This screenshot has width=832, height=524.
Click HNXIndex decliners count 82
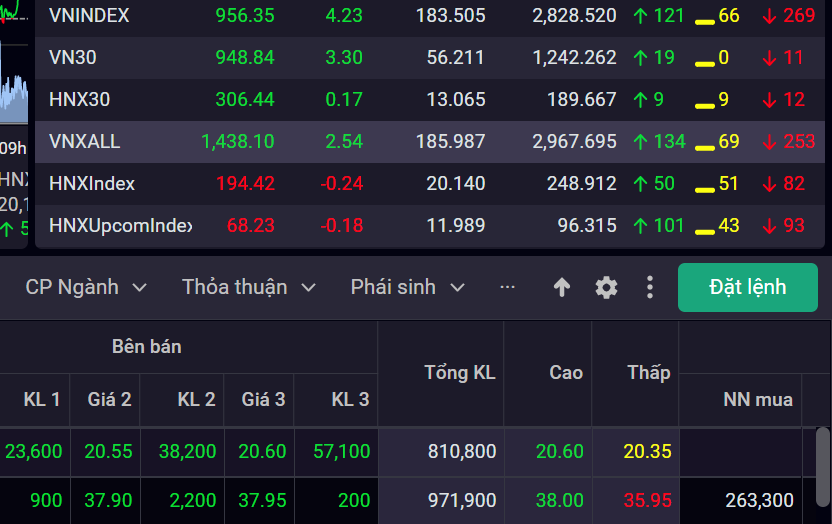794,184
